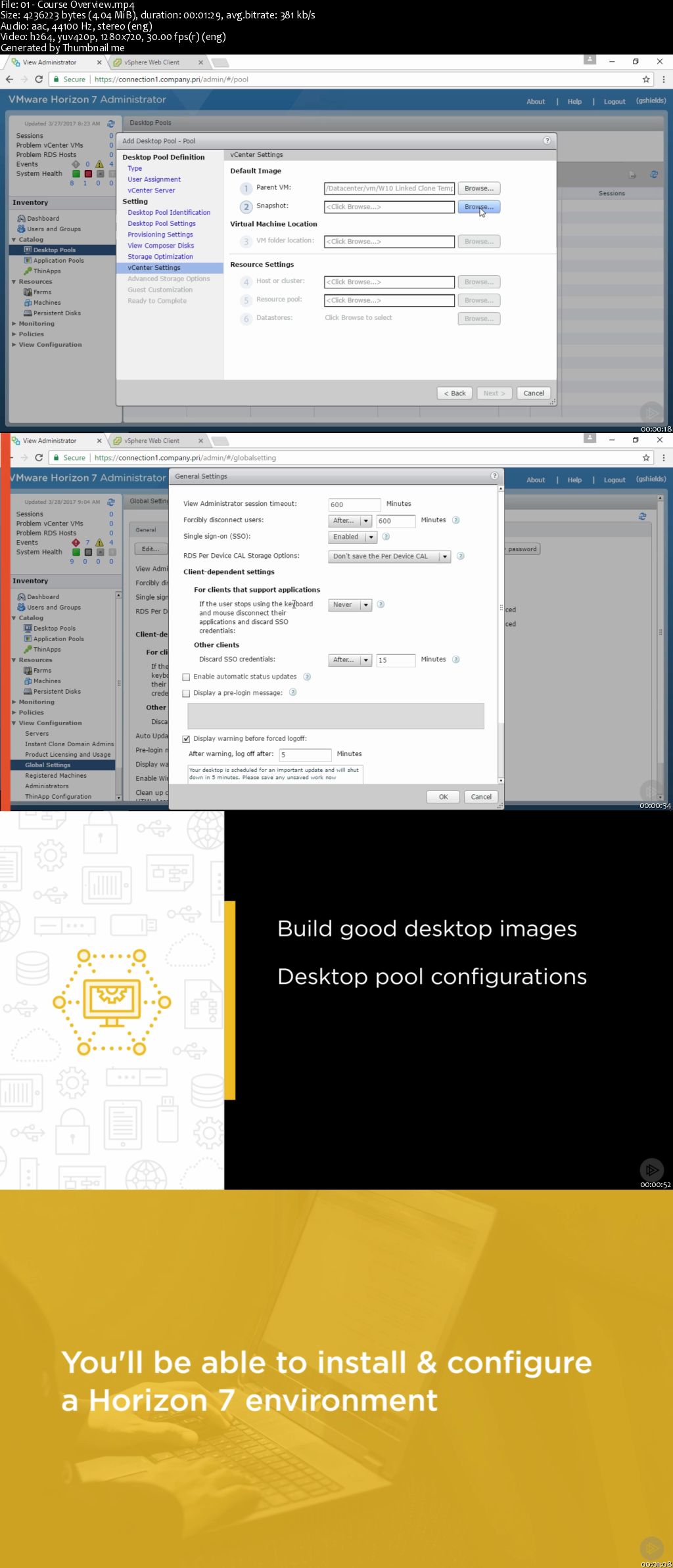Go to User Assignment wizard step

[154, 179]
